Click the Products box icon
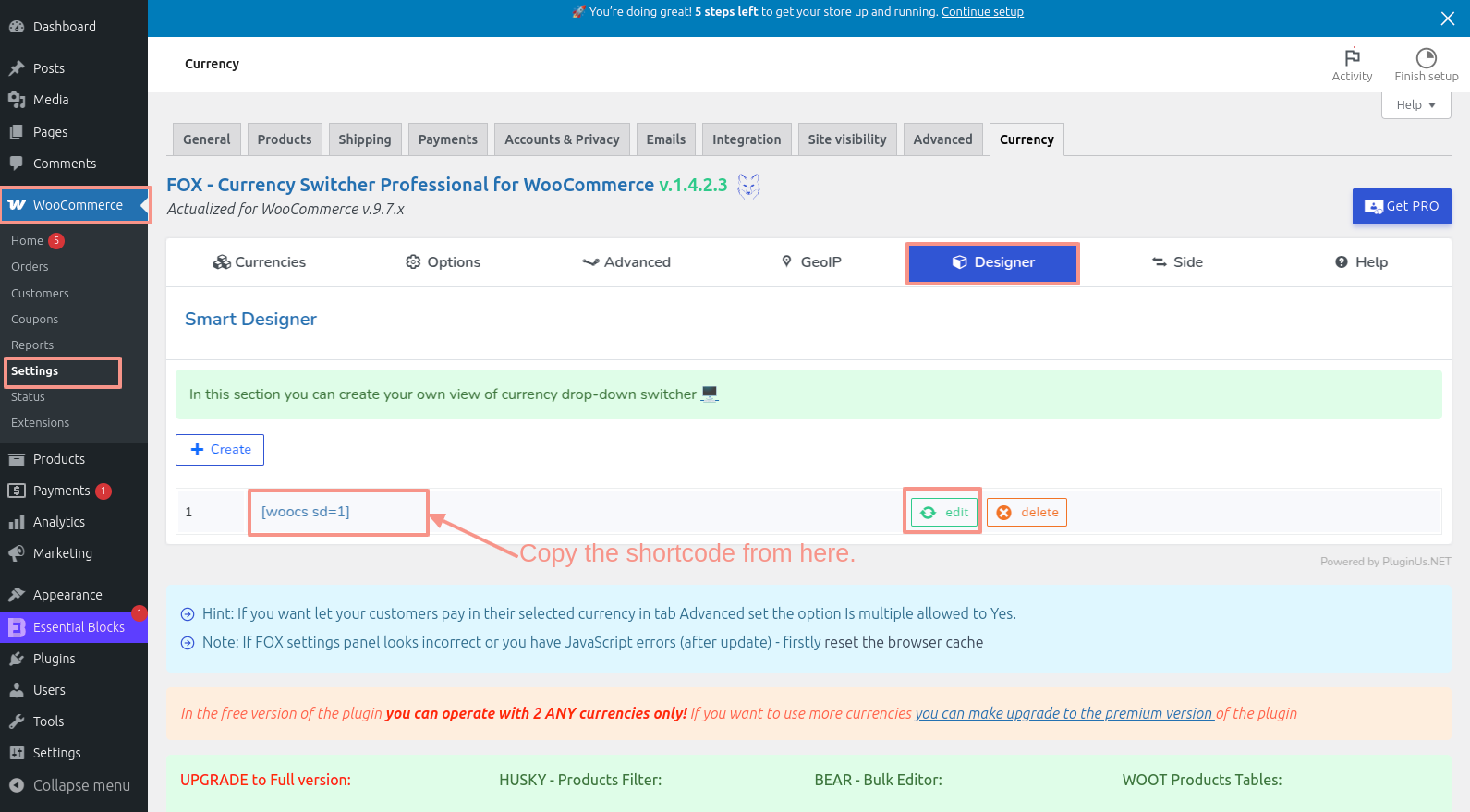 [x=17, y=459]
